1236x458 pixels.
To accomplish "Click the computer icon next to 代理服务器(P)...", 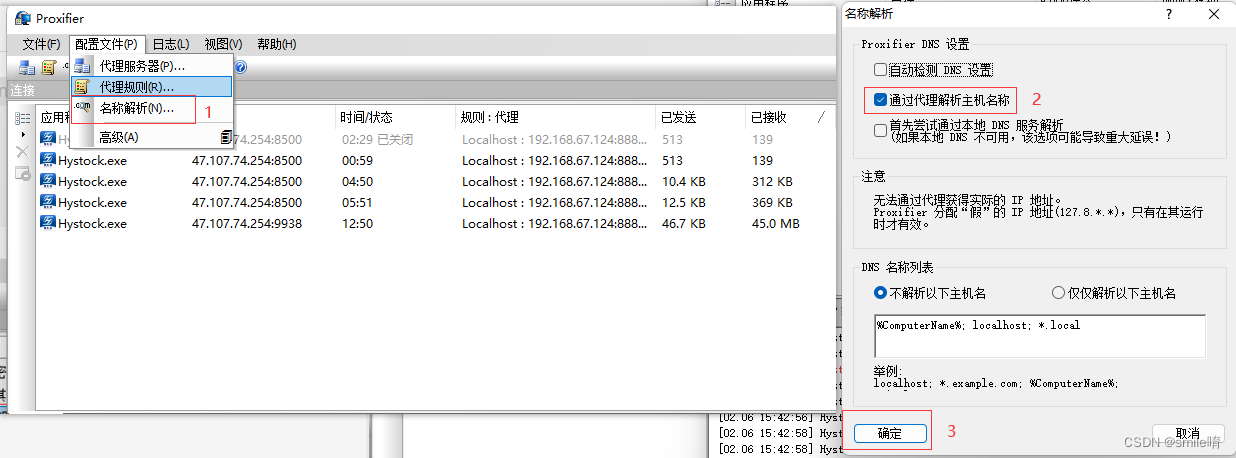I will [x=82, y=66].
